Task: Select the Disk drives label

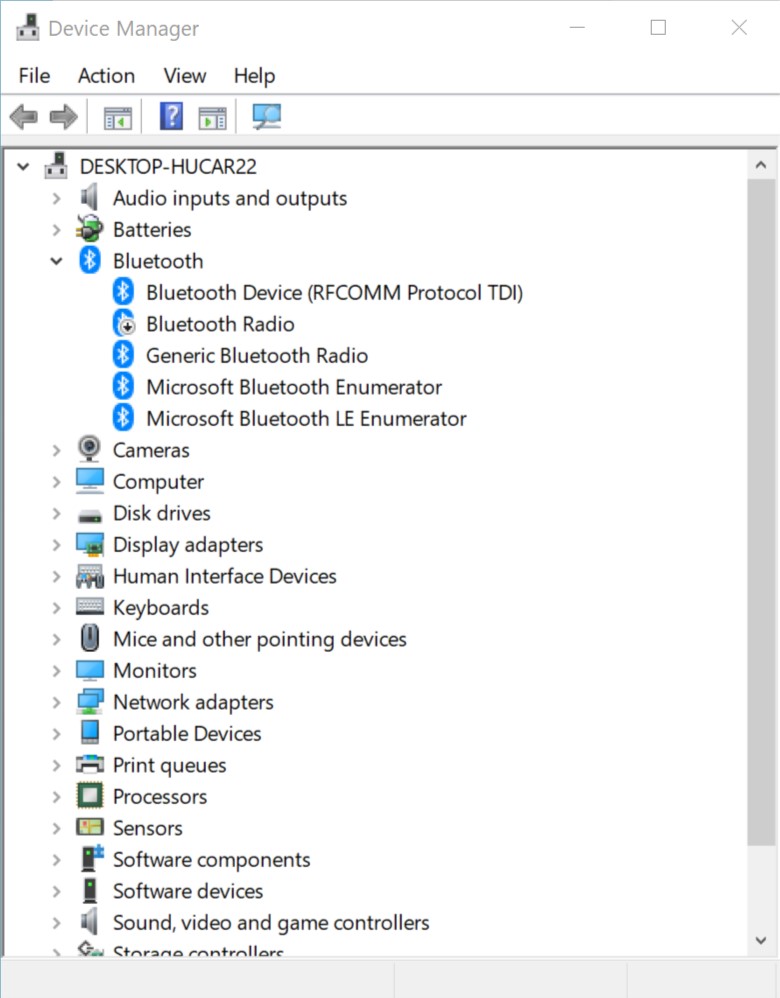Action: tap(162, 513)
